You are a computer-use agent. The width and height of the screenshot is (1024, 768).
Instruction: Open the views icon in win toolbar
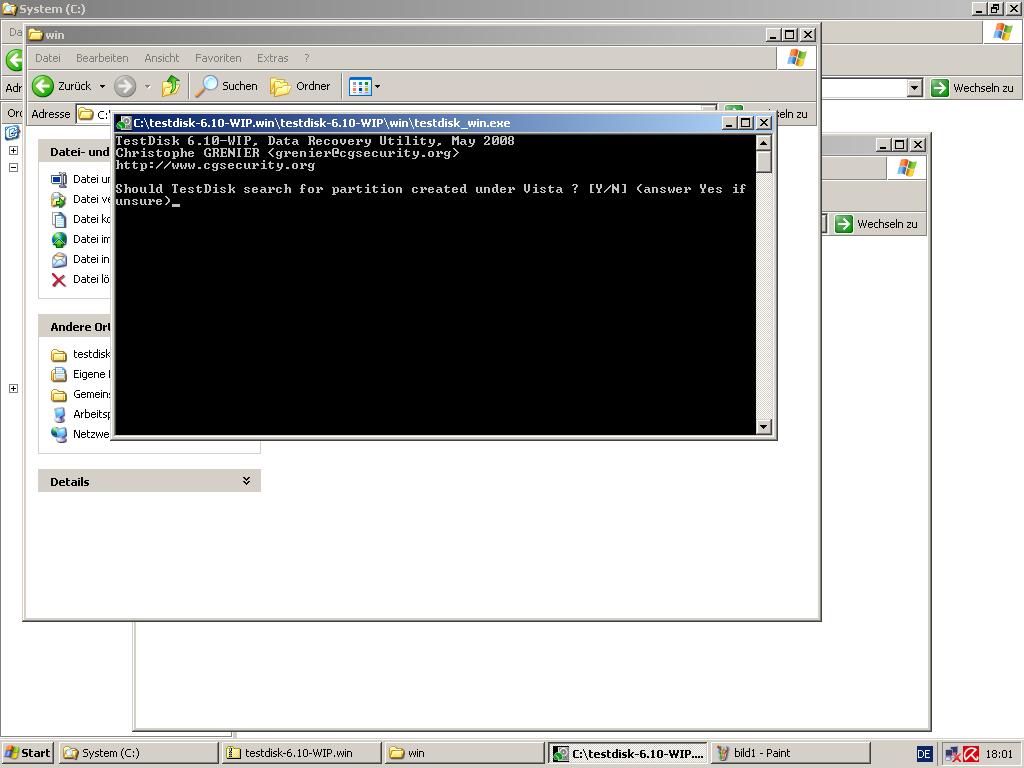360,86
